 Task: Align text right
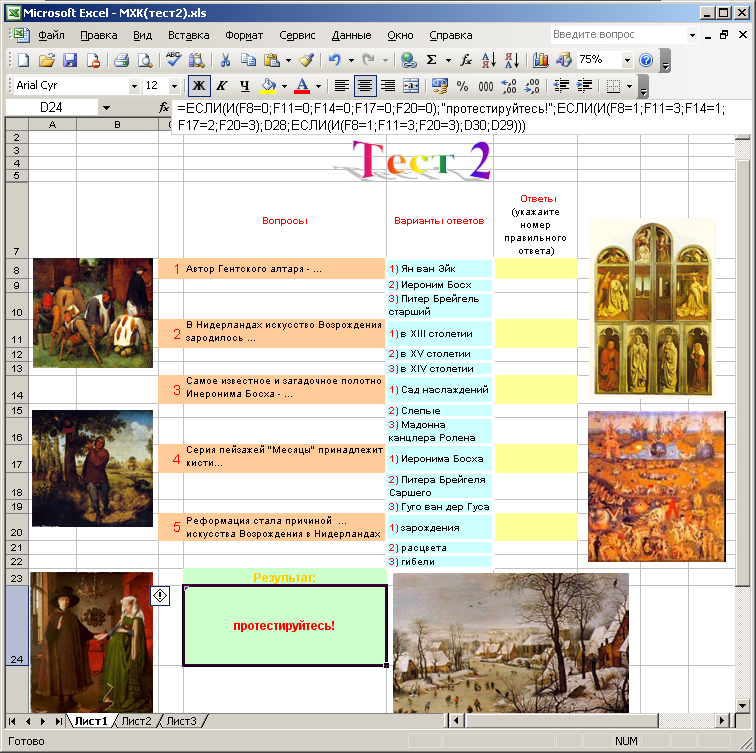click(388, 86)
